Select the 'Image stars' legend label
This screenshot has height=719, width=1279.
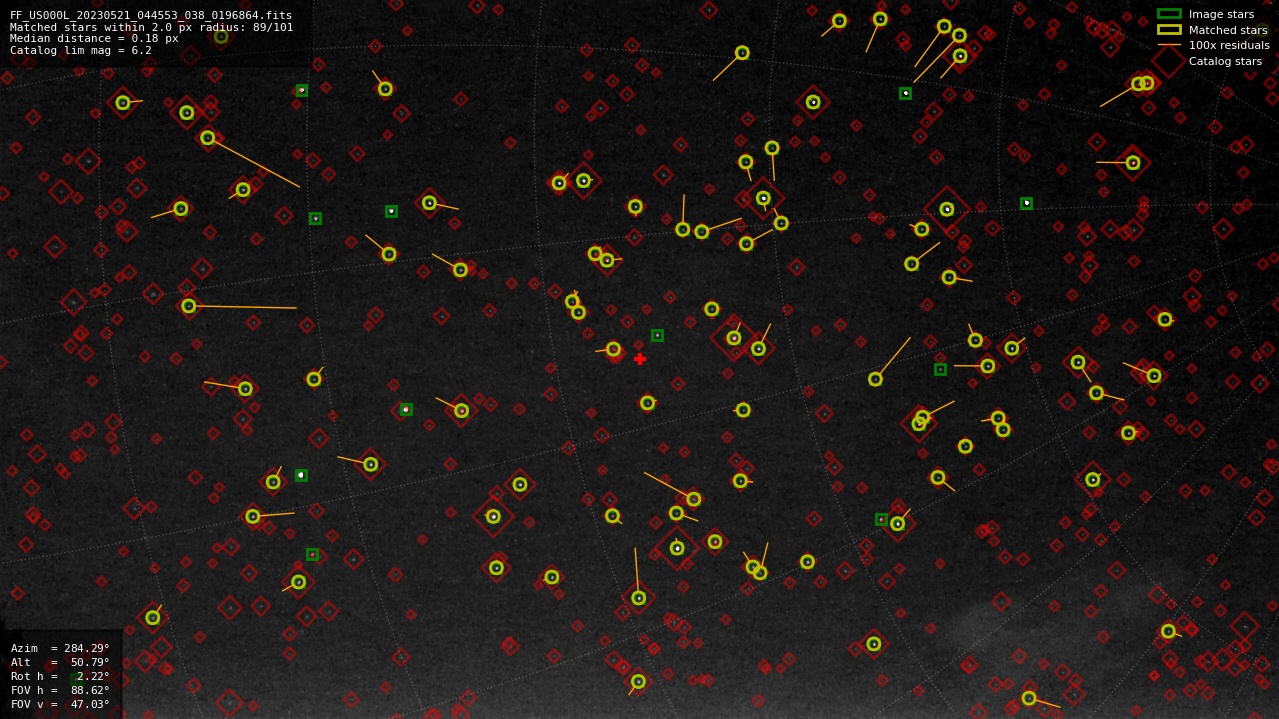pyautogui.click(x=1221, y=14)
